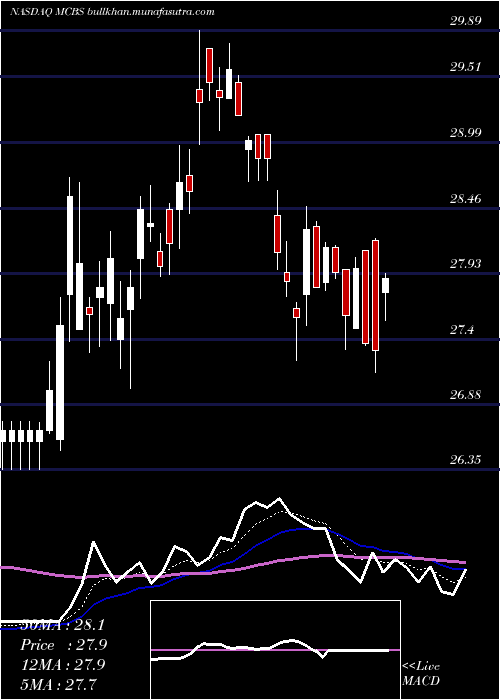Click the tallest red candlestick near the chart end

375,295
